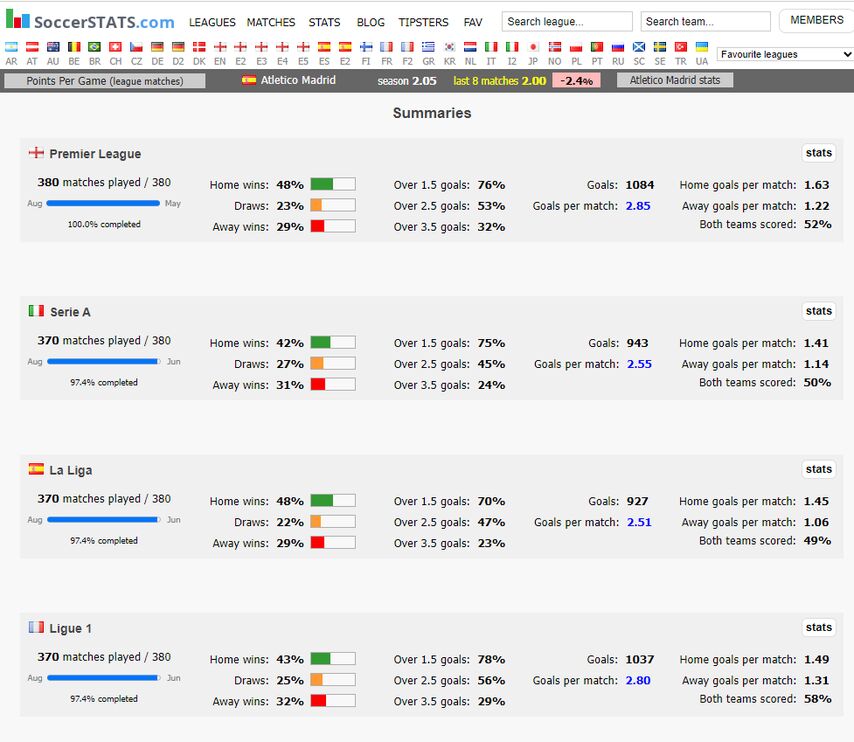This screenshot has width=854, height=742.
Task: Open the LEAGUES menu
Action: coord(212,22)
